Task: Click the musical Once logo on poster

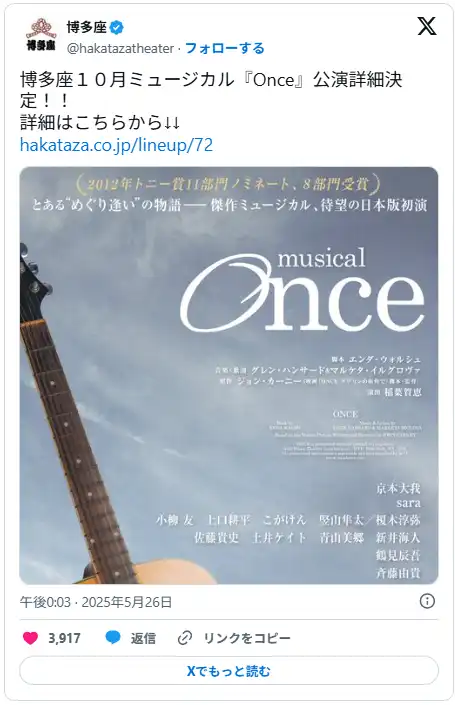Action: tap(302, 290)
